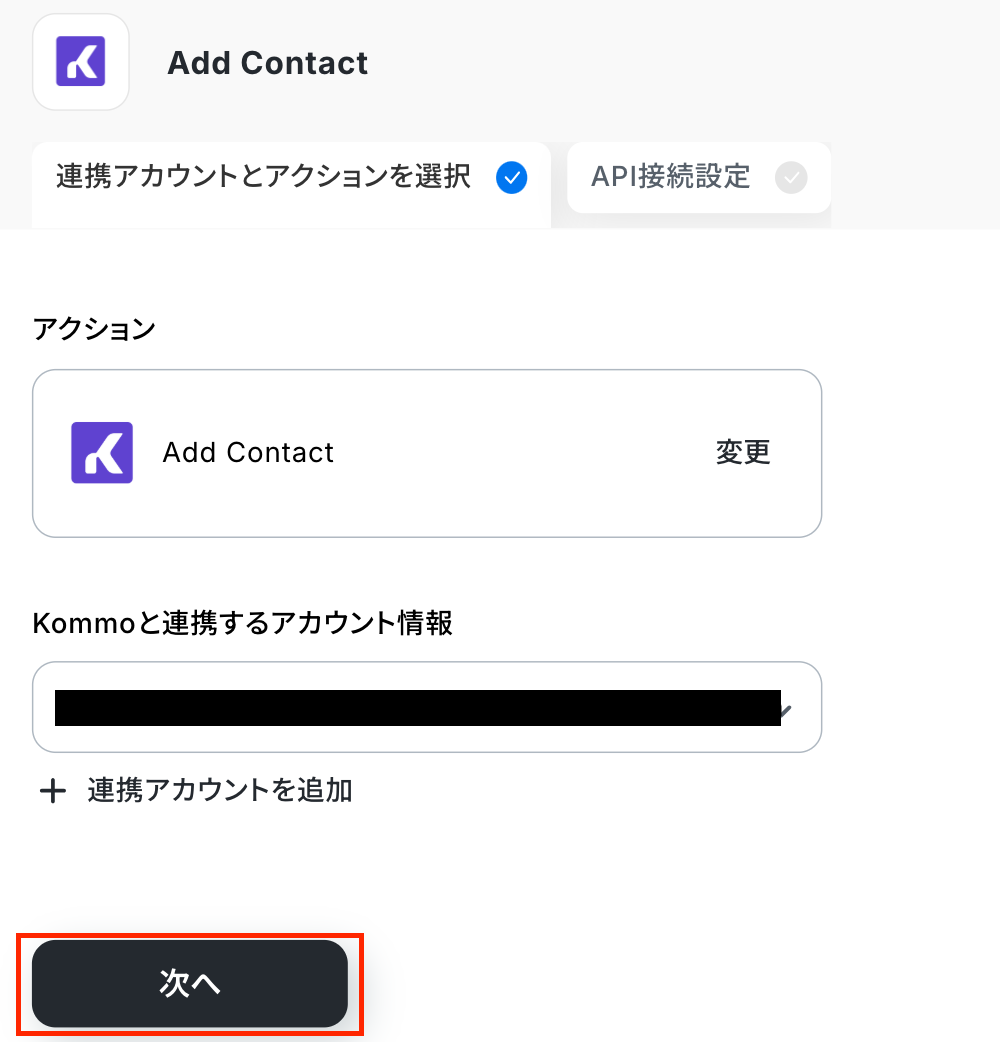Viewport: 1000px width, 1042px height.
Task: Select the Add Contact action name in card
Action: 248,453
